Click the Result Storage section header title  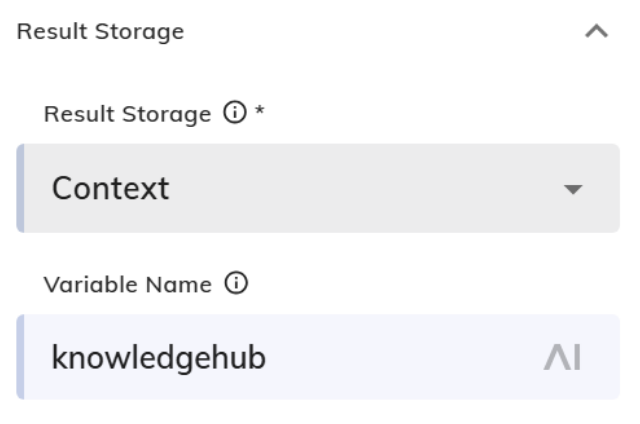pos(101,32)
